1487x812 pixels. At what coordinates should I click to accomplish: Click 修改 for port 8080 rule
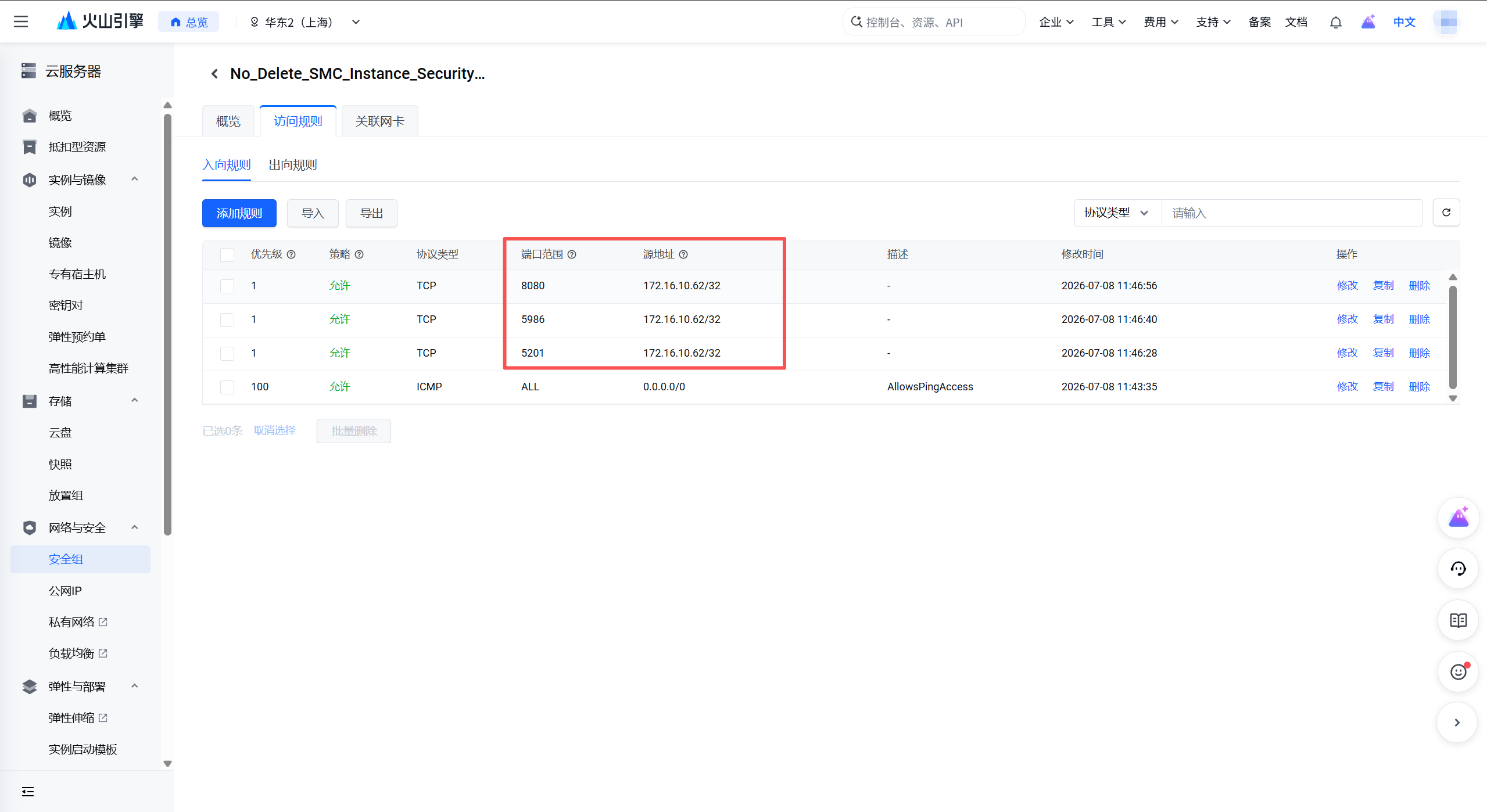coord(1348,286)
